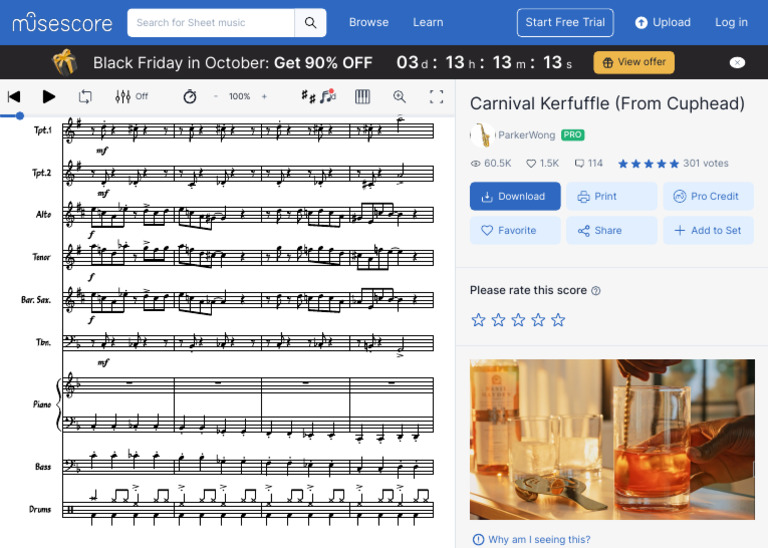Open the mixer that shows Off
The height and width of the screenshot is (548, 768).
131,97
